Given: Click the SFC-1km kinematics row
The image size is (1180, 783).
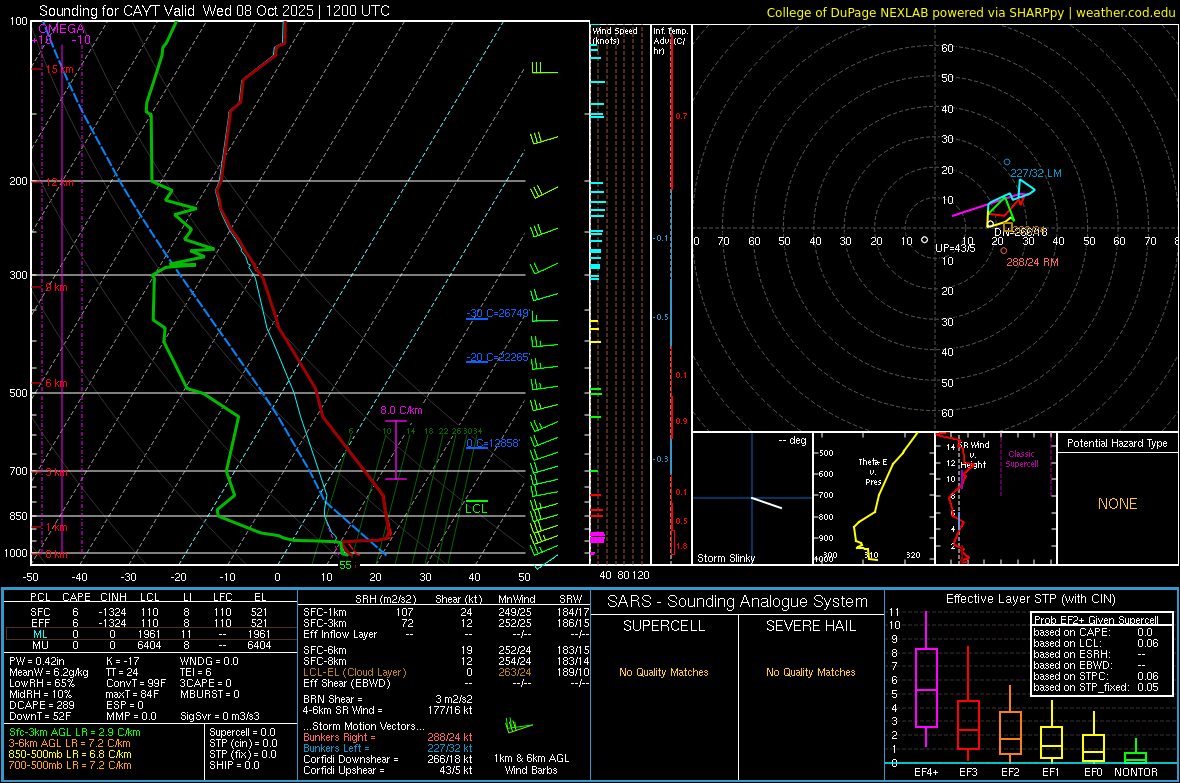Looking at the screenshot, I should 446,612.
